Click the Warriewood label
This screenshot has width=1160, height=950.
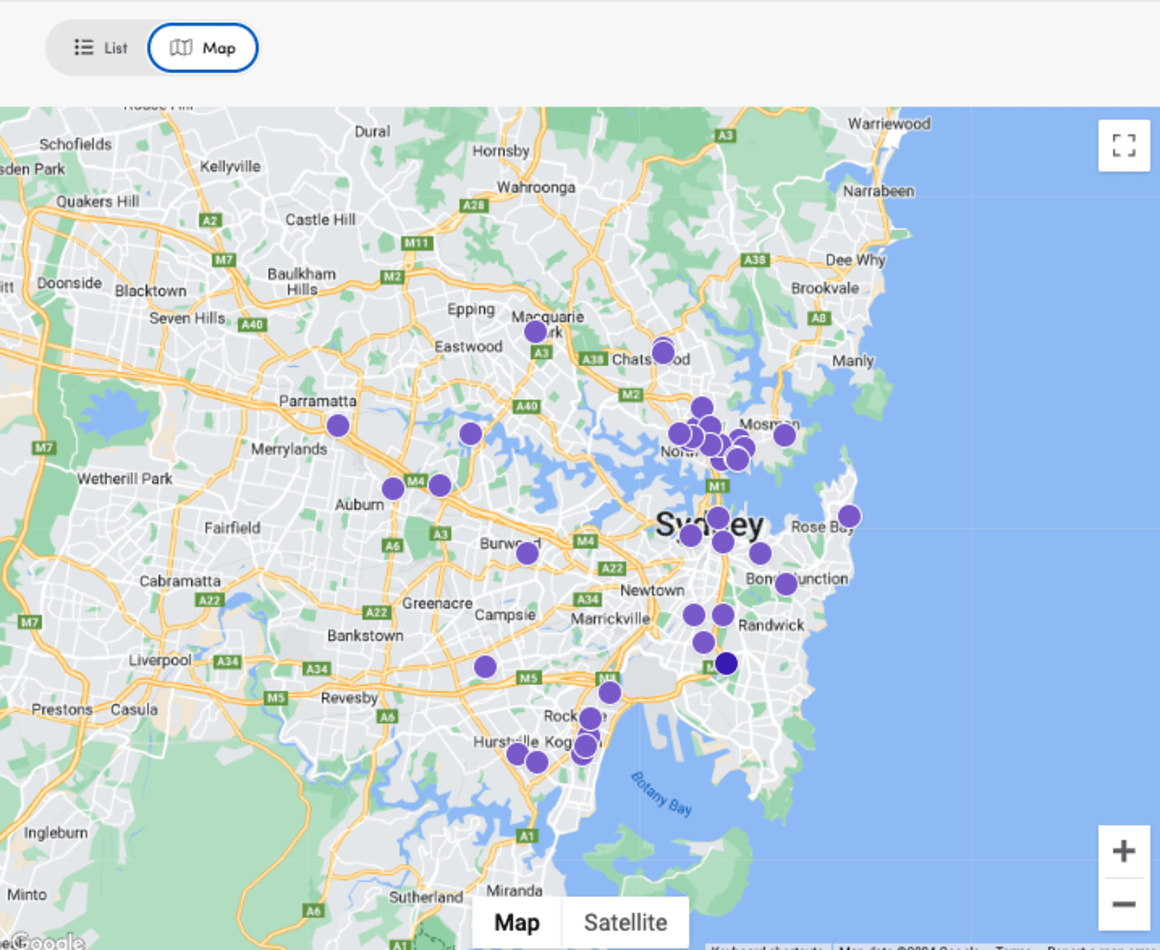[x=889, y=124]
